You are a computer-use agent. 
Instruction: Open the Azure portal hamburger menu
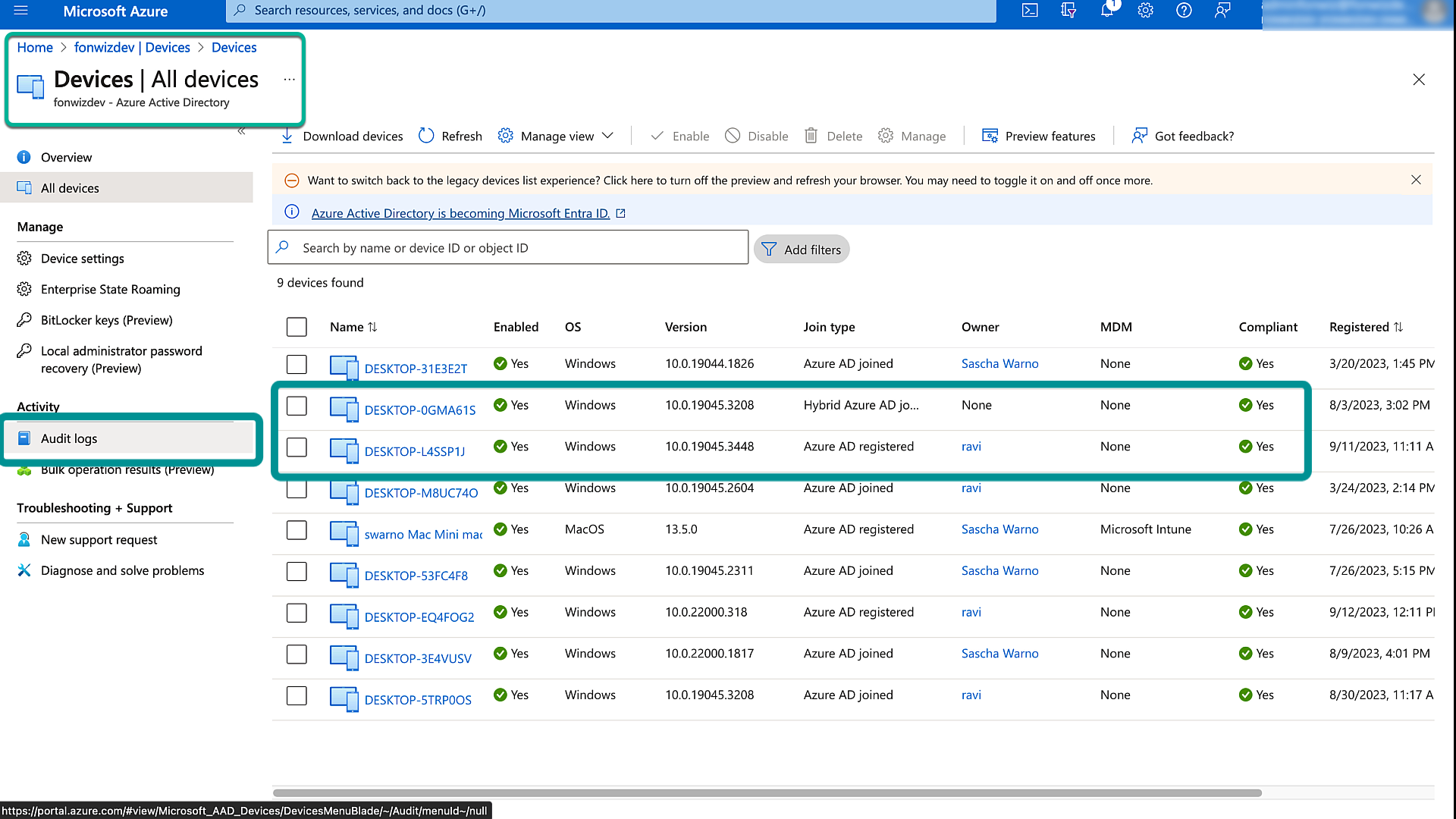(x=20, y=11)
